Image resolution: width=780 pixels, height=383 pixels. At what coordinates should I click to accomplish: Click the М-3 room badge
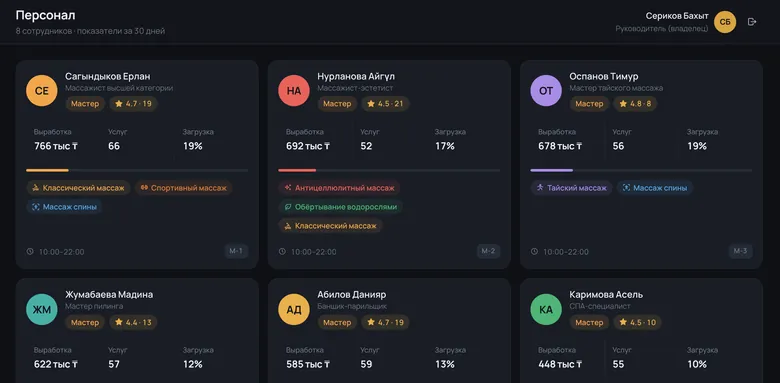[740, 251]
